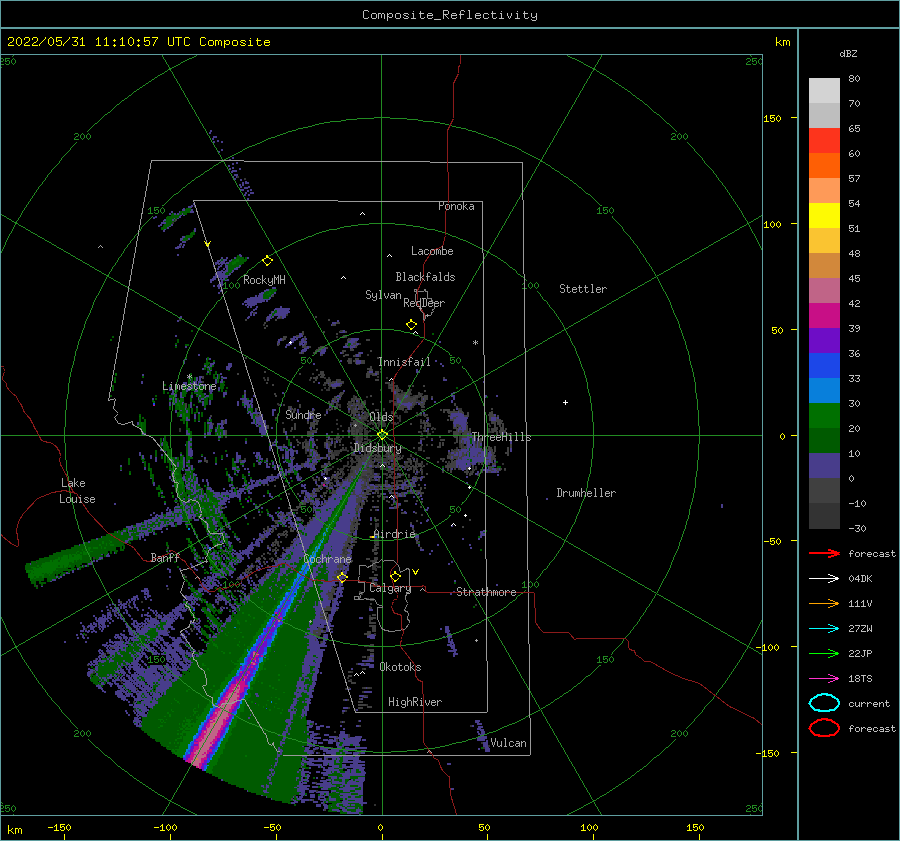Click the orange 111V arrow in the legend
Screen dimensions: 900x841
[x=824, y=603]
